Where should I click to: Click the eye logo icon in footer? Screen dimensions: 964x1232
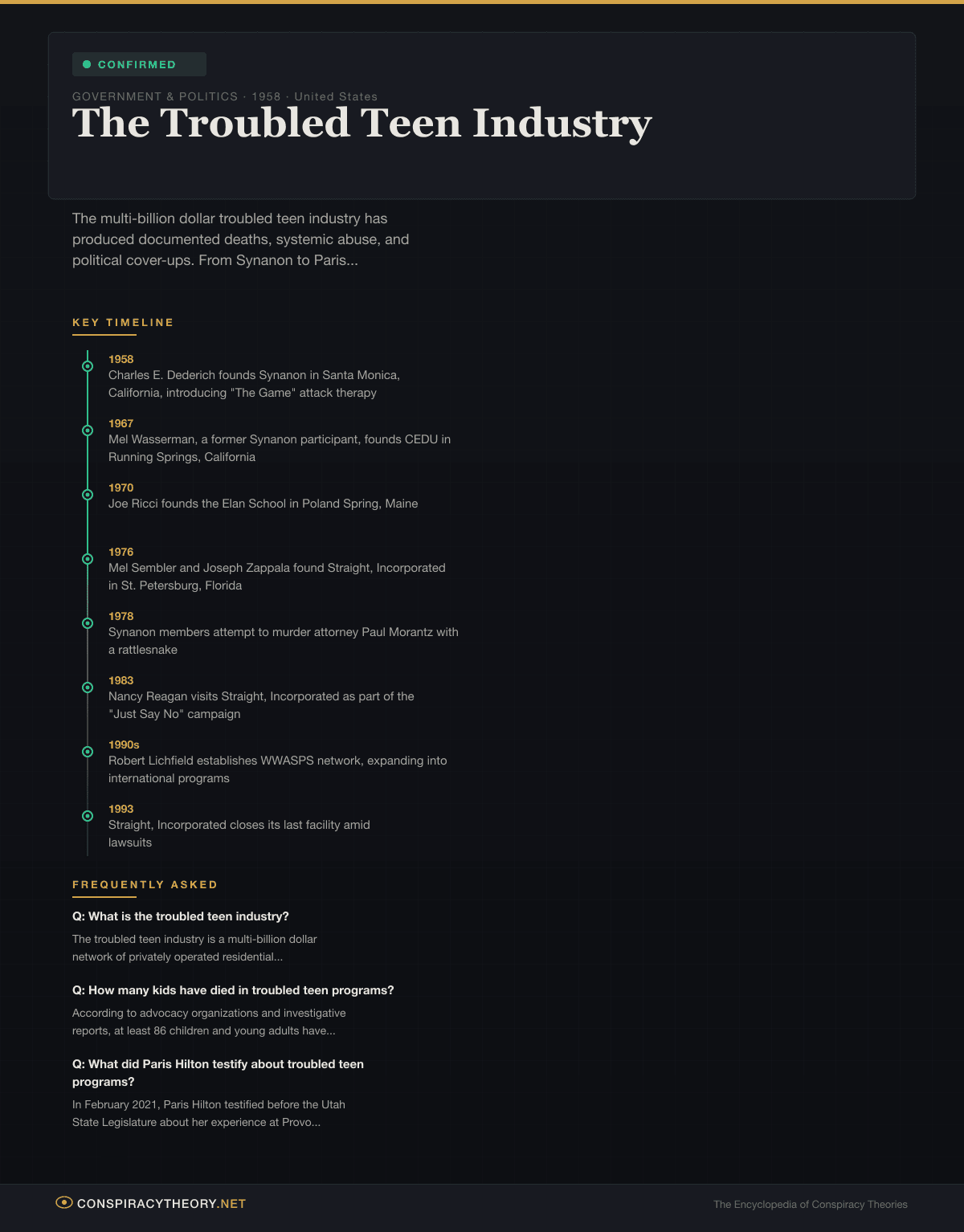click(x=63, y=1202)
